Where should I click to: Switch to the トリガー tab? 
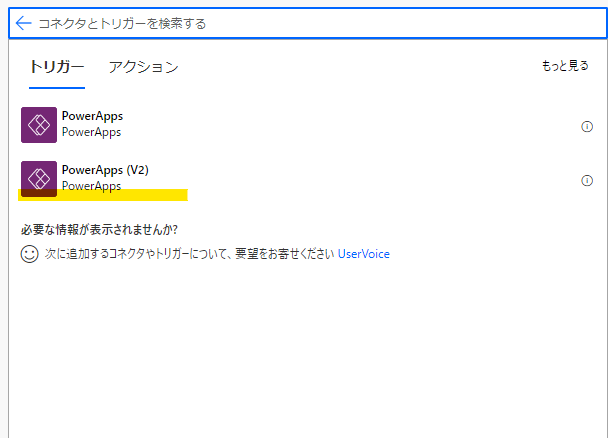click(57, 67)
